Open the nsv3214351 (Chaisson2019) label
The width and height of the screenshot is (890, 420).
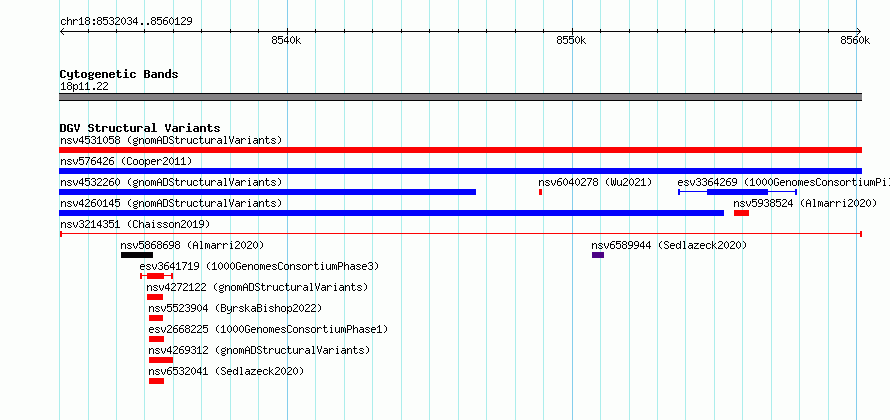[135, 224]
